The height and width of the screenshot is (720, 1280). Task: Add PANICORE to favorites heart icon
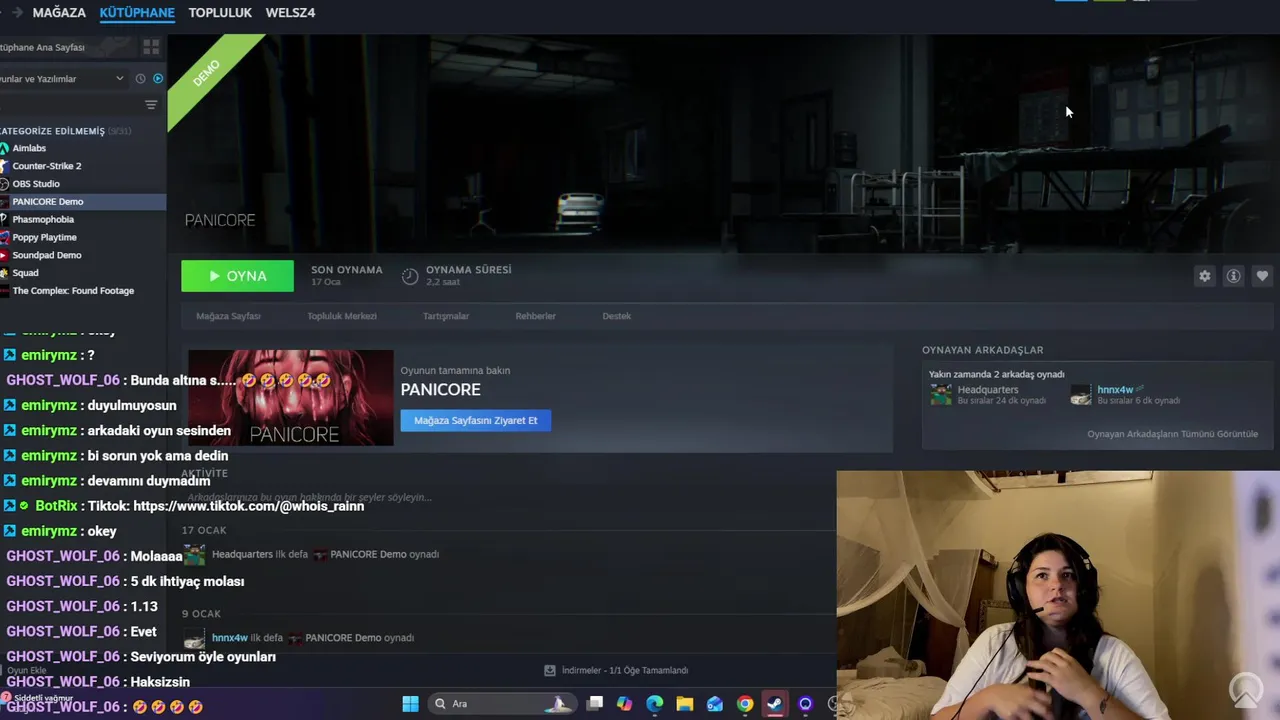pyautogui.click(x=1262, y=276)
